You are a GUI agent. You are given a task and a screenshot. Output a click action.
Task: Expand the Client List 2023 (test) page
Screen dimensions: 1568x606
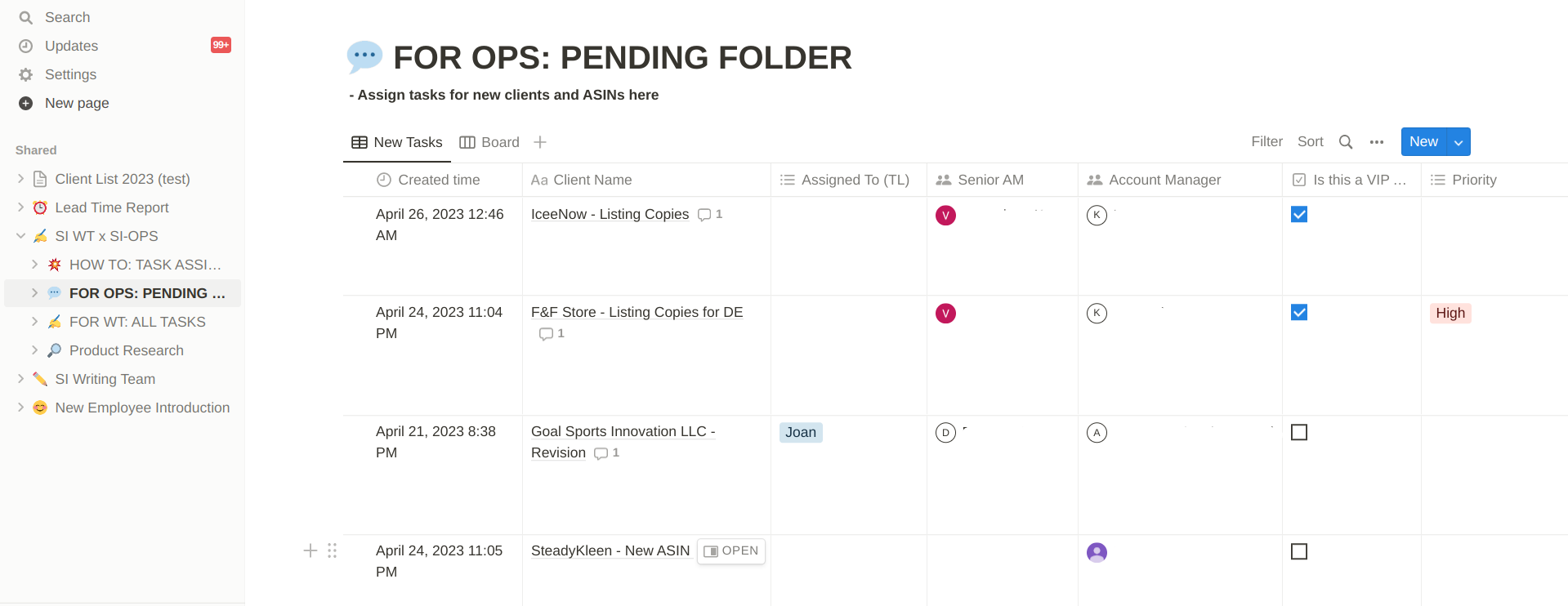(21, 179)
